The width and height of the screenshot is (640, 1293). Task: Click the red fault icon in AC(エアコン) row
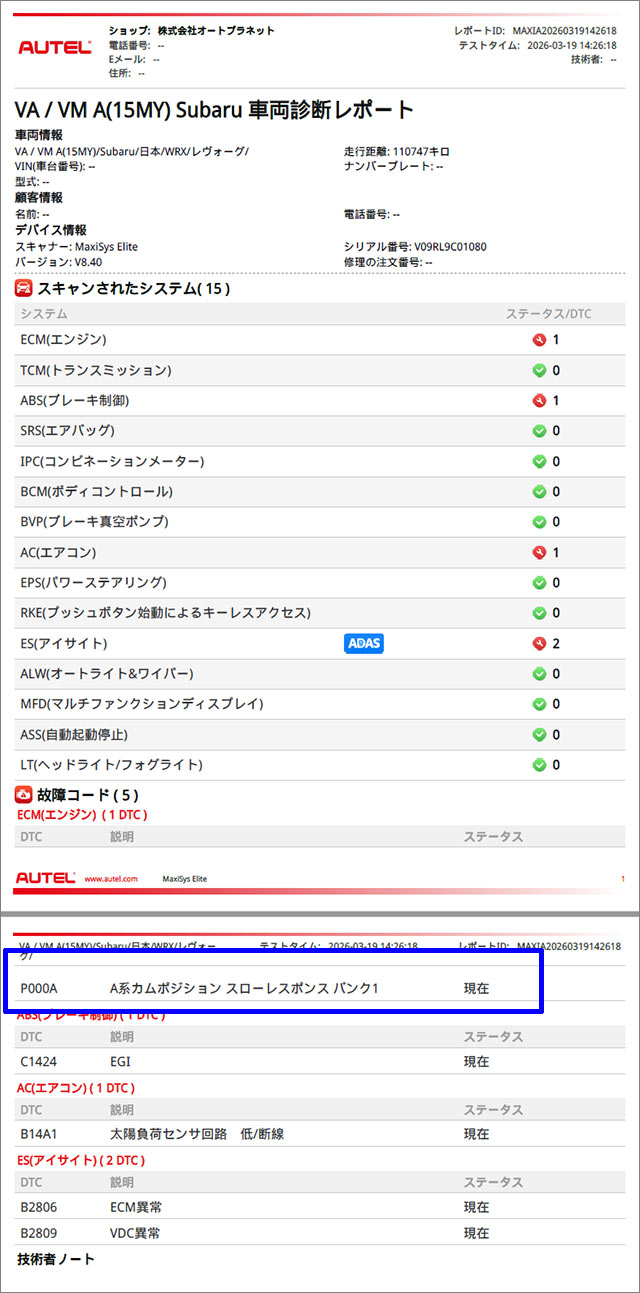(539, 552)
